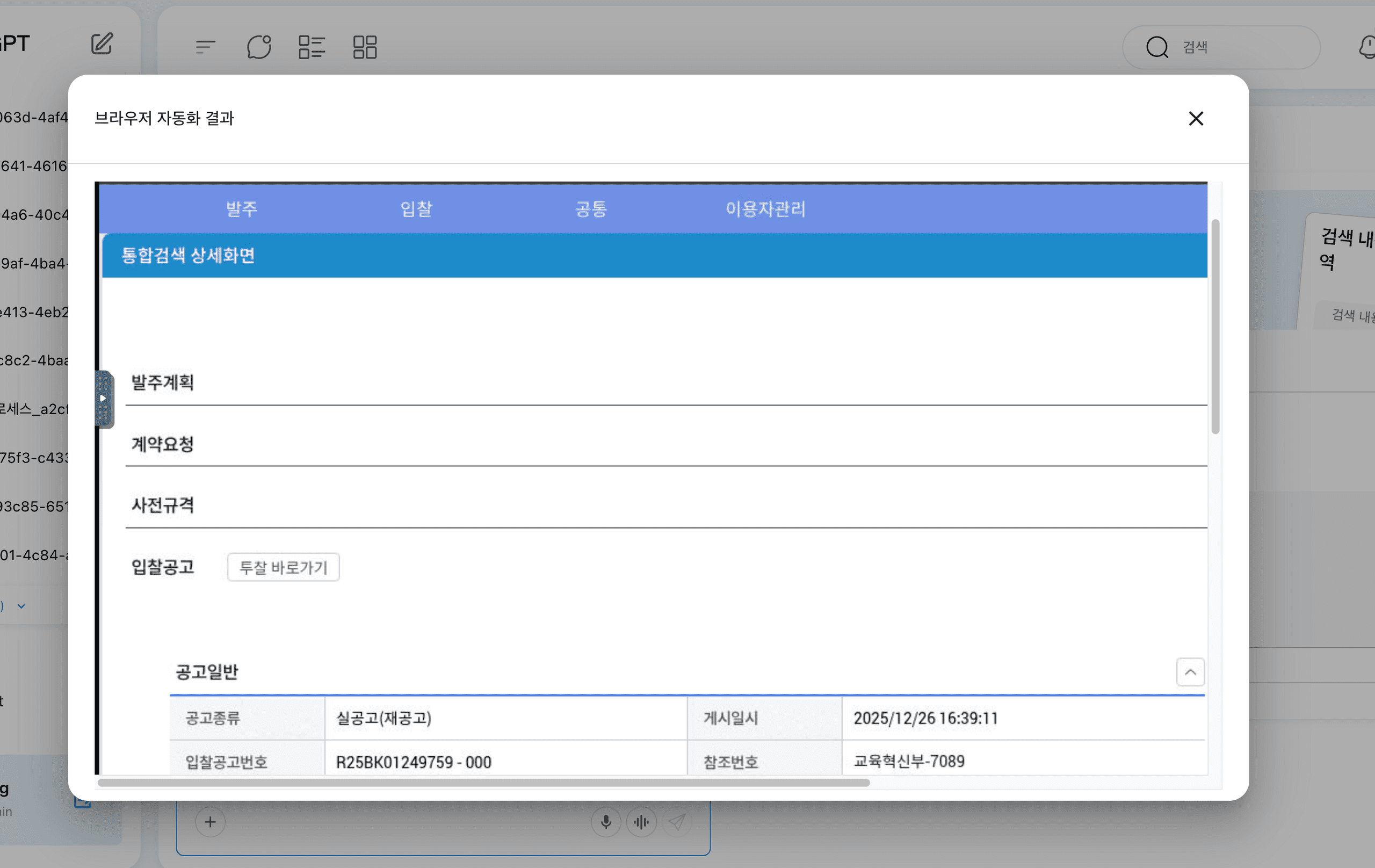The width and height of the screenshot is (1375, 868).
Task: Click the search magnifier icon
Action: point(1157,47)
